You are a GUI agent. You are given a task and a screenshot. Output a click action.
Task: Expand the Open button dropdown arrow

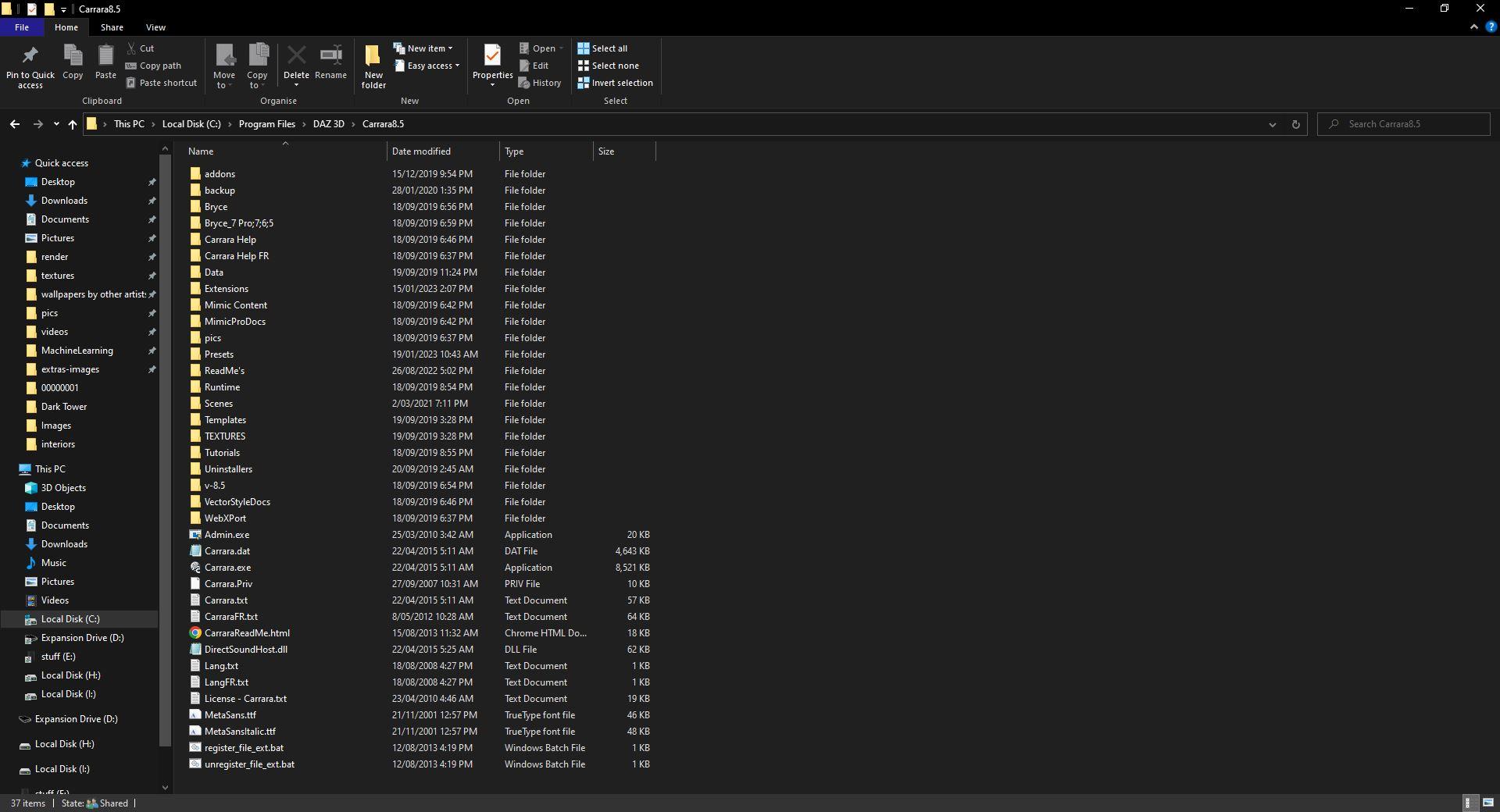[561, 48]
